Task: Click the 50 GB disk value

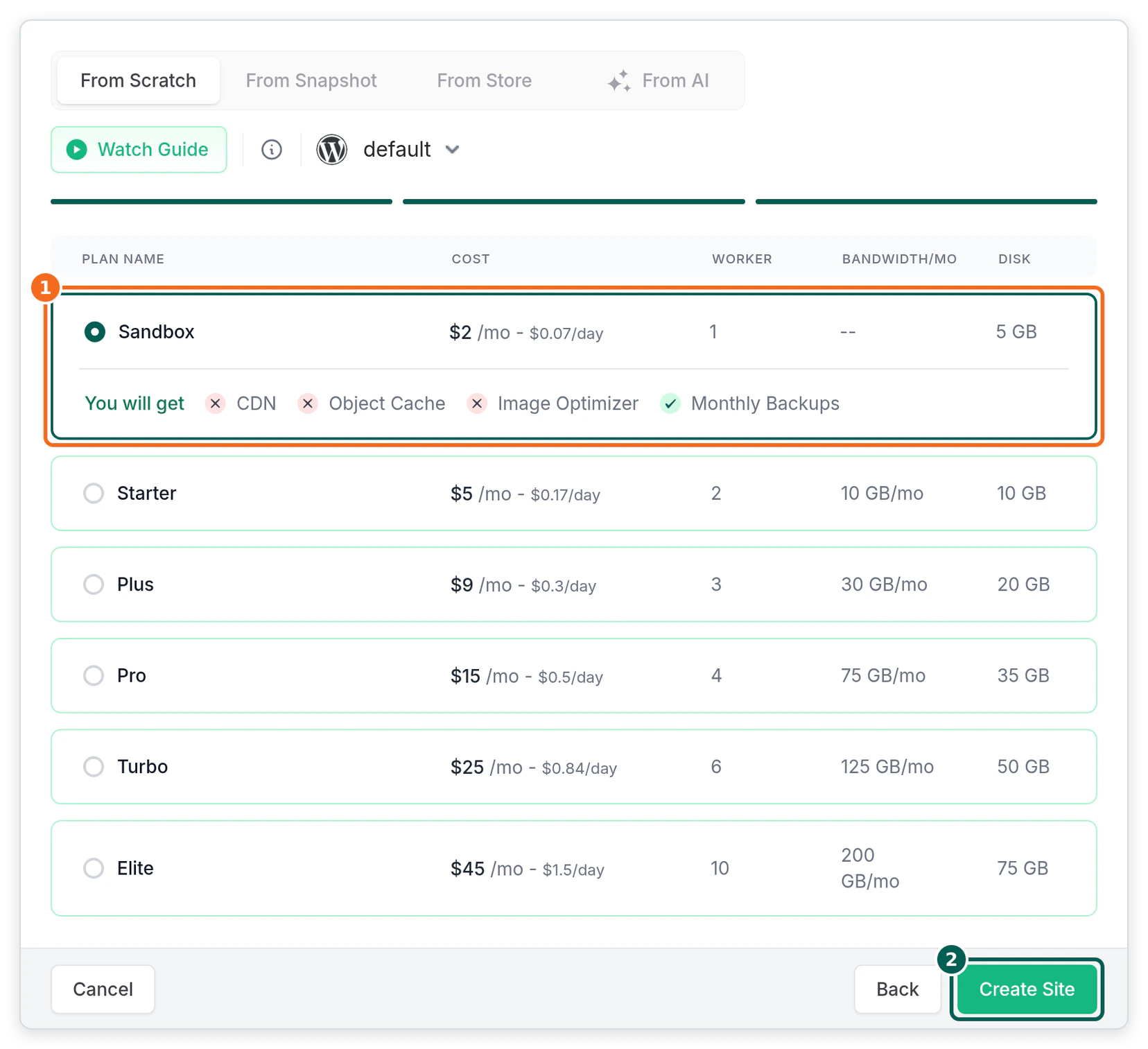Action: pos(1023,767)
